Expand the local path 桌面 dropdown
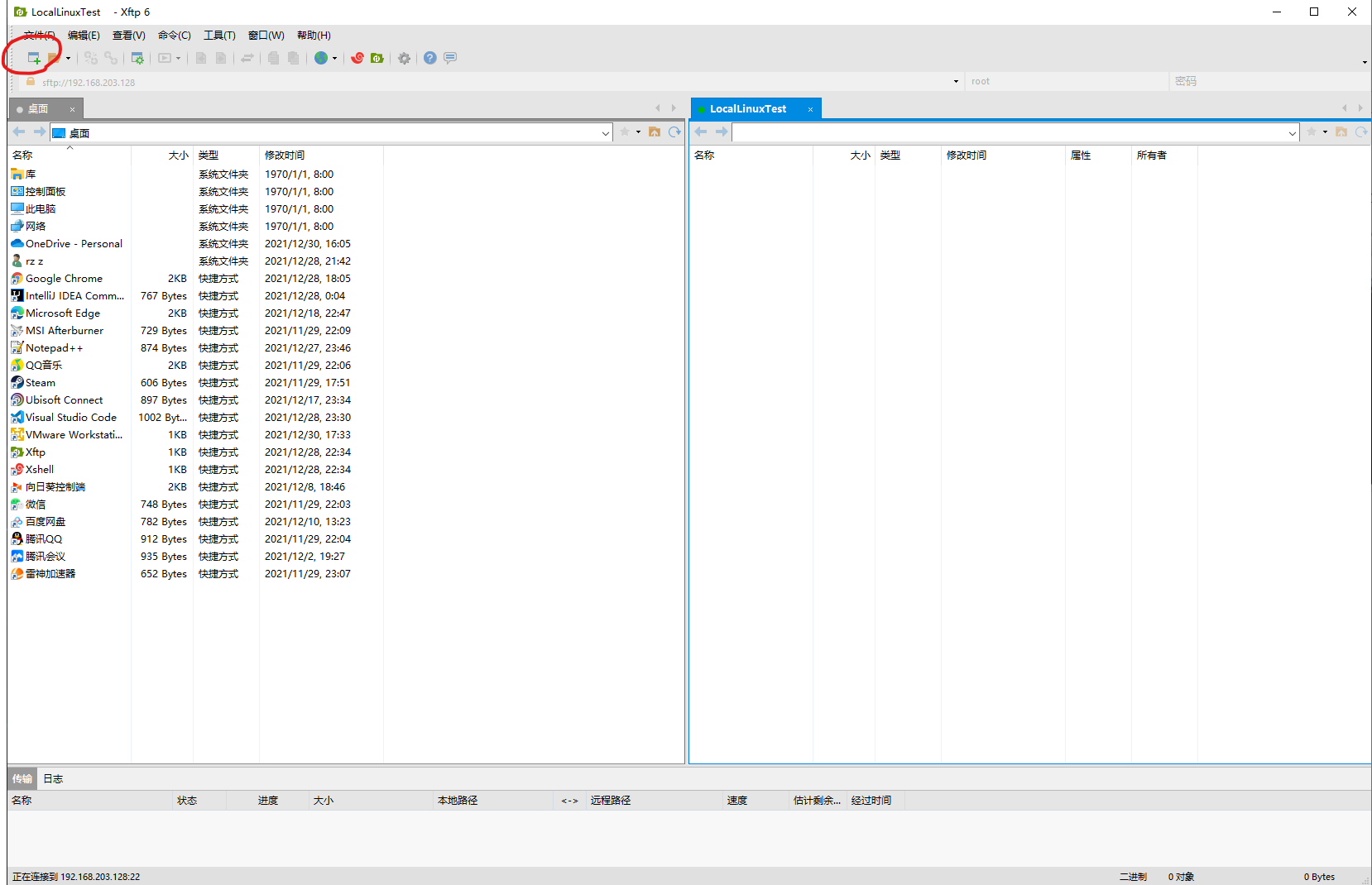This screenshot has height=885, width=1372. pos(606,133)
